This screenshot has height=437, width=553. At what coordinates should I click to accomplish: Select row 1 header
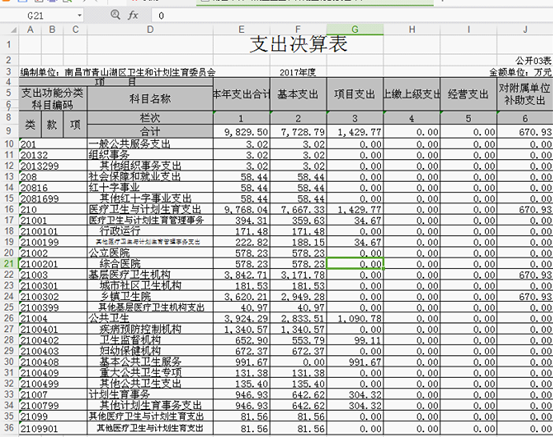tap(9, 44)
